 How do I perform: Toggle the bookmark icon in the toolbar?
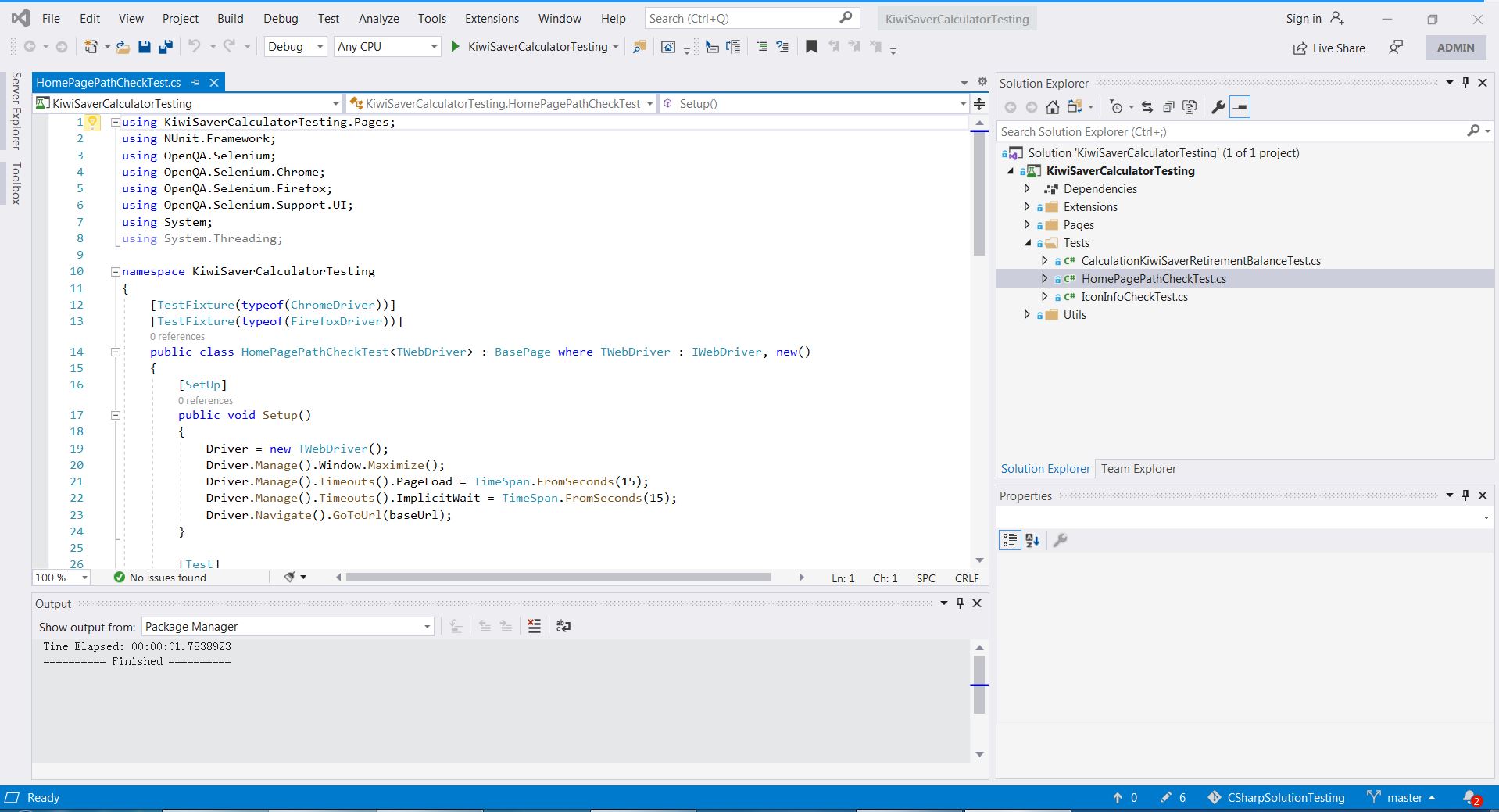tap(811, 47)
